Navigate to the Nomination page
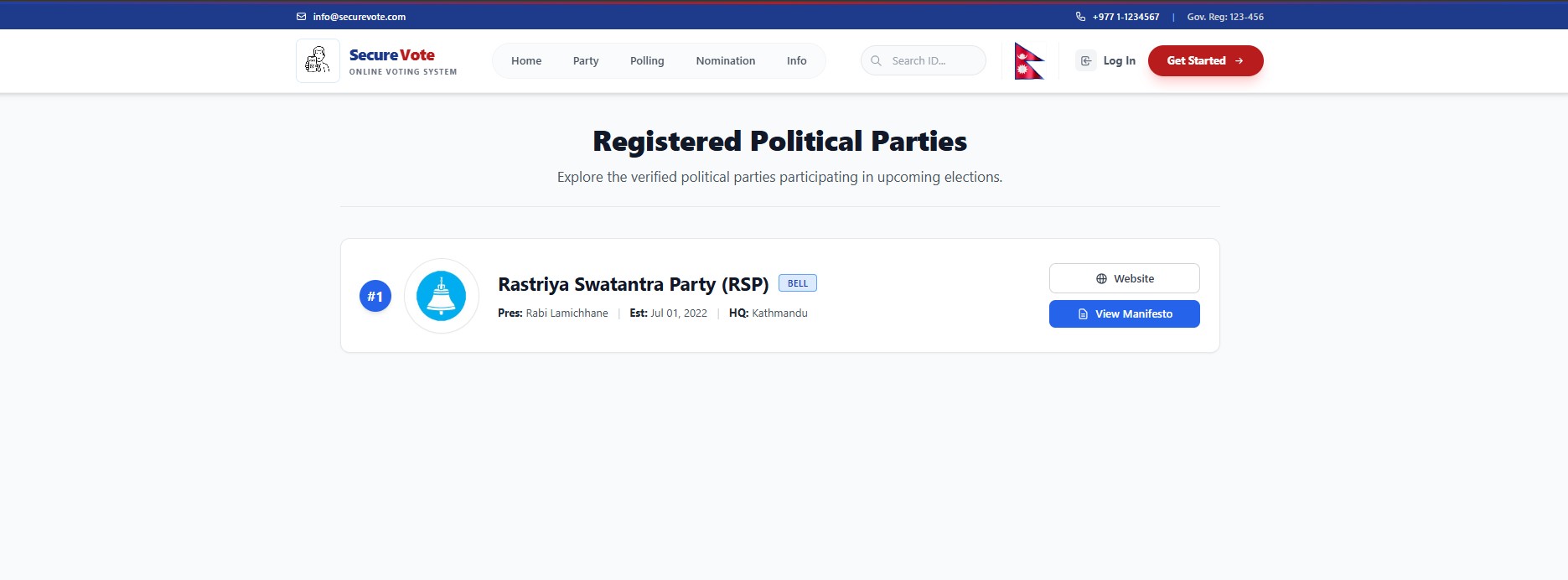The height and width of the screenshot is (580, 1568). (725, 61)
